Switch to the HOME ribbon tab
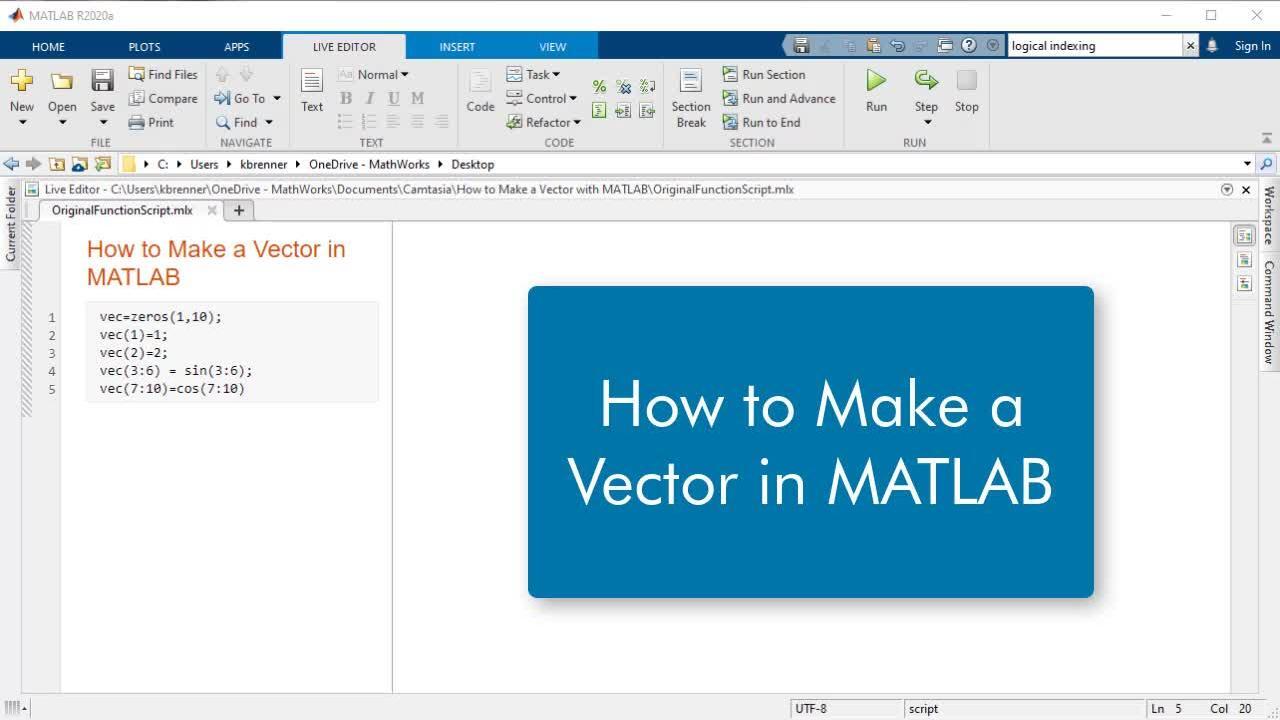The height and width of the screenshot is (720, 1280). click(x=48, y=46)
